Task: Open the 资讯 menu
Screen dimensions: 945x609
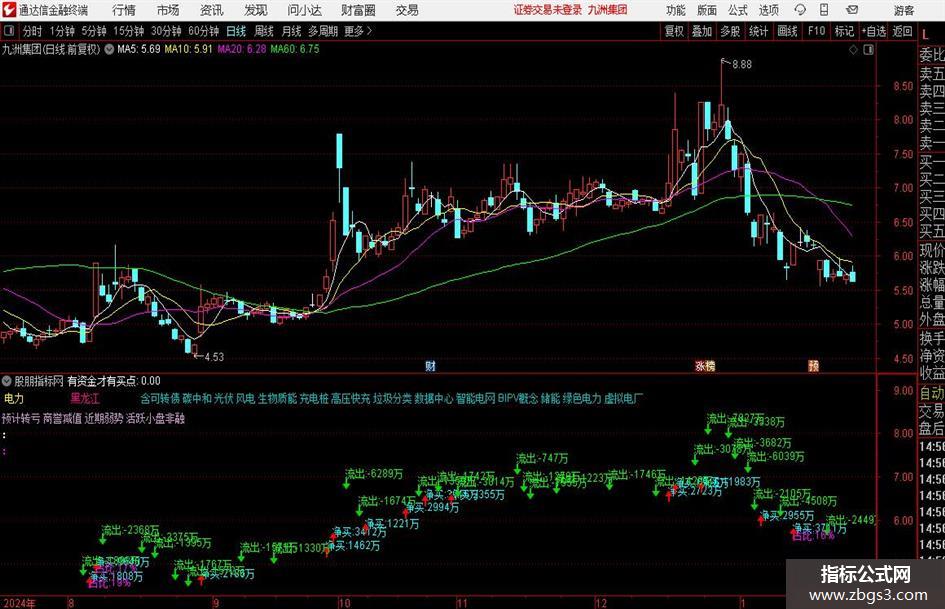Action: tap(212, 10)
